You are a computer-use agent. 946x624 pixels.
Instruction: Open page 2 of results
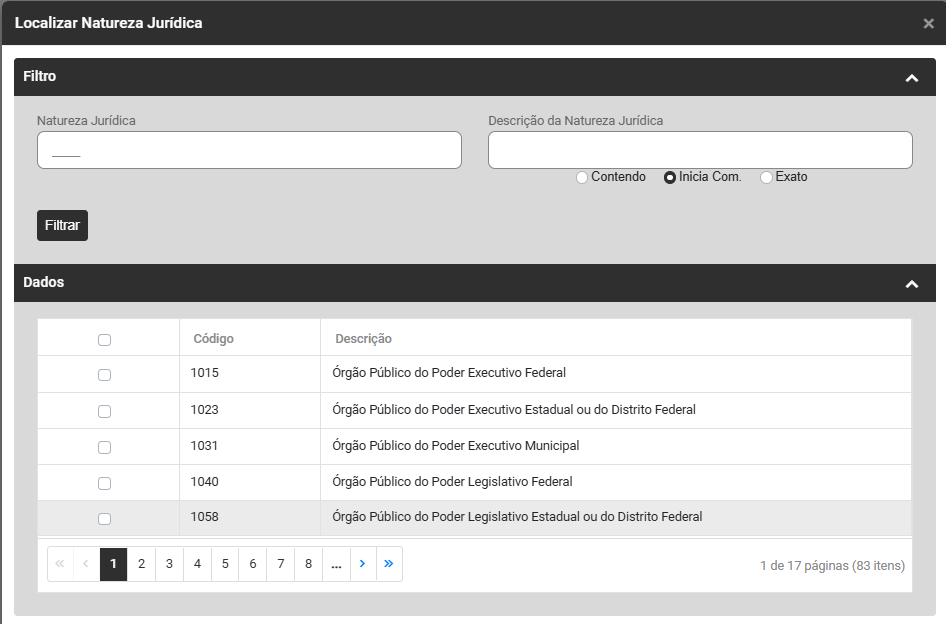142,564
